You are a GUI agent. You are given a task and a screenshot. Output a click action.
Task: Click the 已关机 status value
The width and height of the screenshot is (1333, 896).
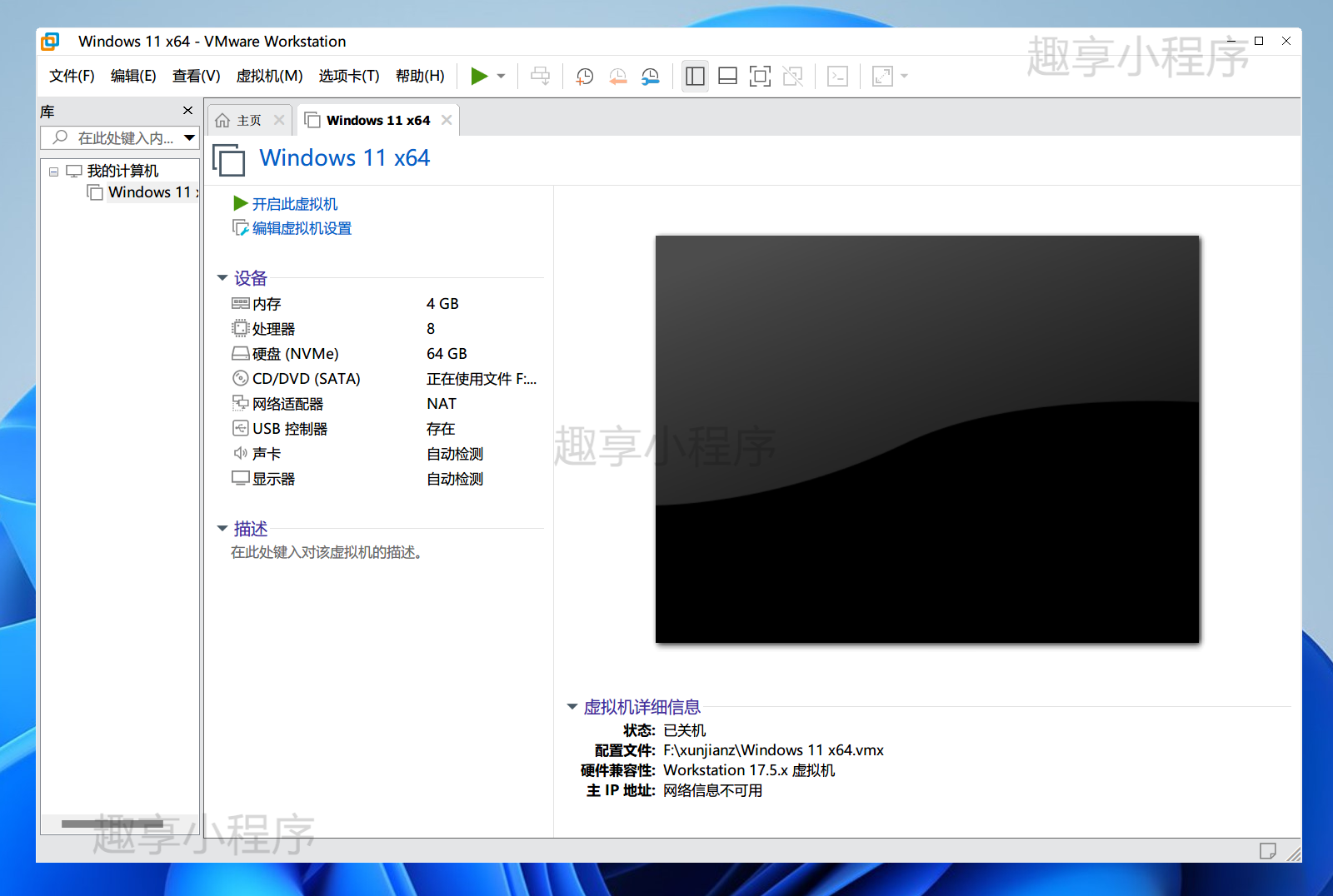coord(685,730)
